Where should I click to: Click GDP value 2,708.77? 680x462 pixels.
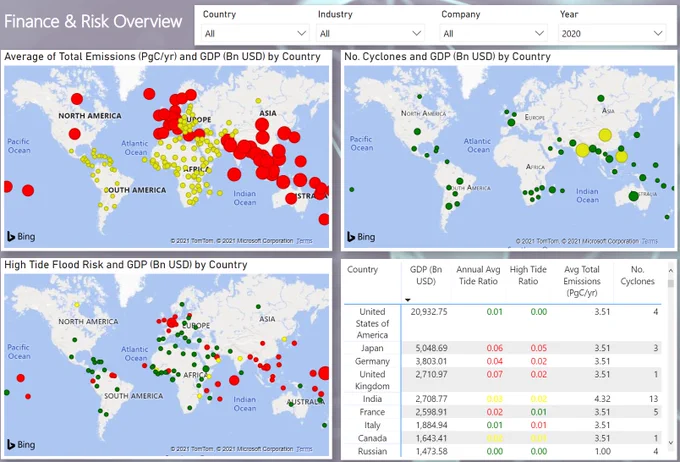(431, 399)
